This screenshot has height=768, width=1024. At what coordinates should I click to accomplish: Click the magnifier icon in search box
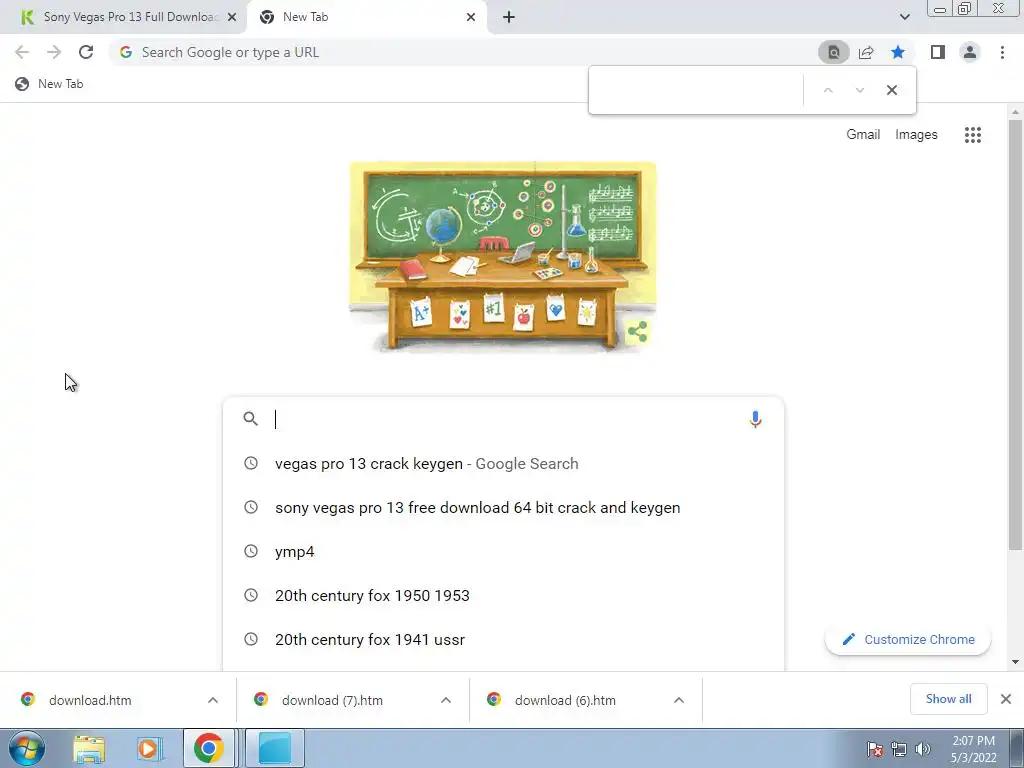click(250, 419)
